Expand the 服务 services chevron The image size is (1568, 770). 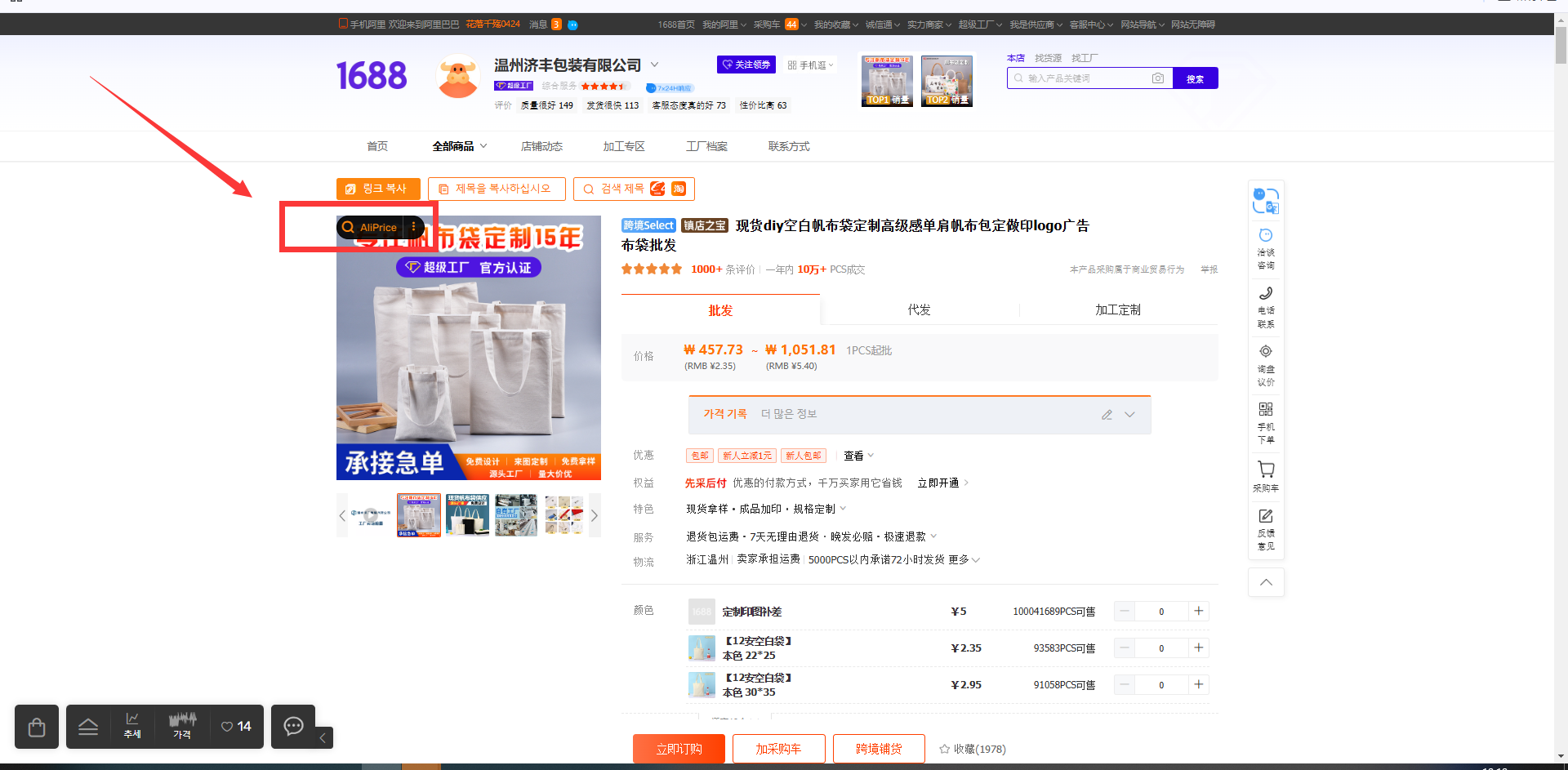click(933, 536)
